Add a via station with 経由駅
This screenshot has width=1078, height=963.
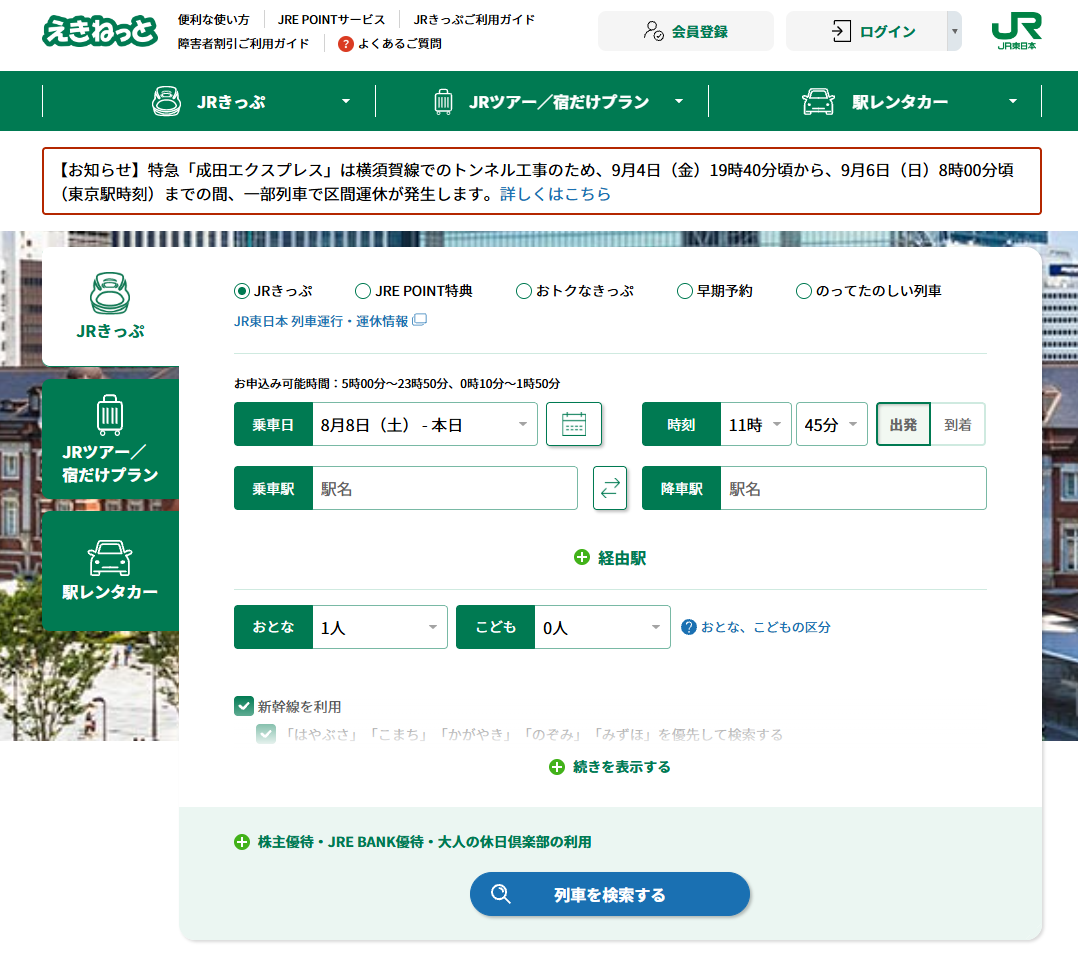pyautogui.click(x=610, y=557)
